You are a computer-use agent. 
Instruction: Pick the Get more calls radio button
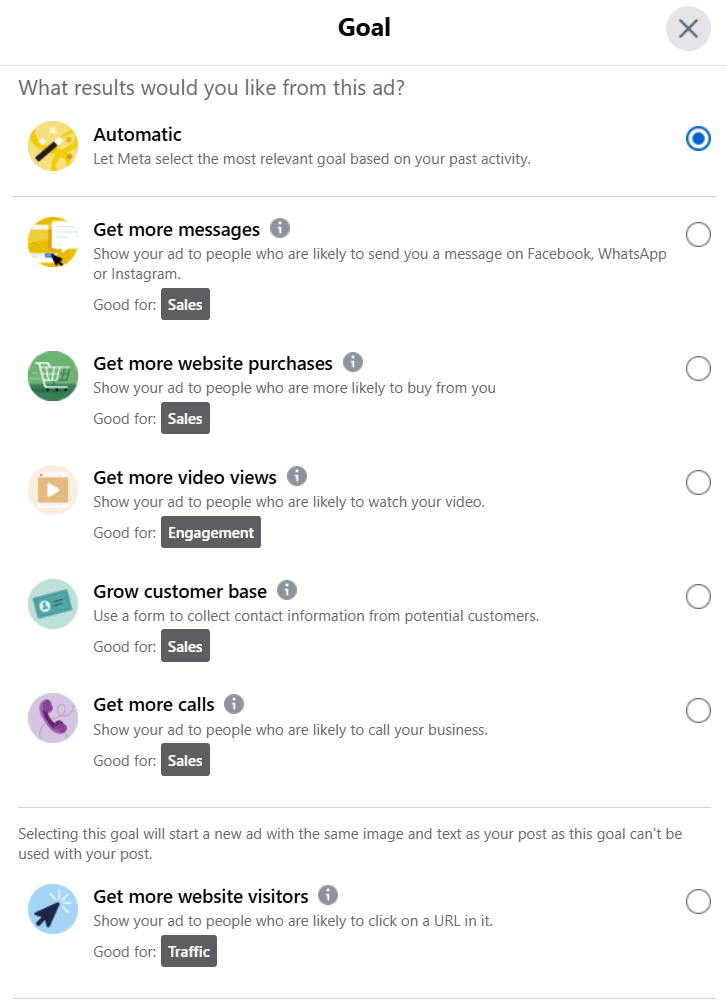click(699, 711)
